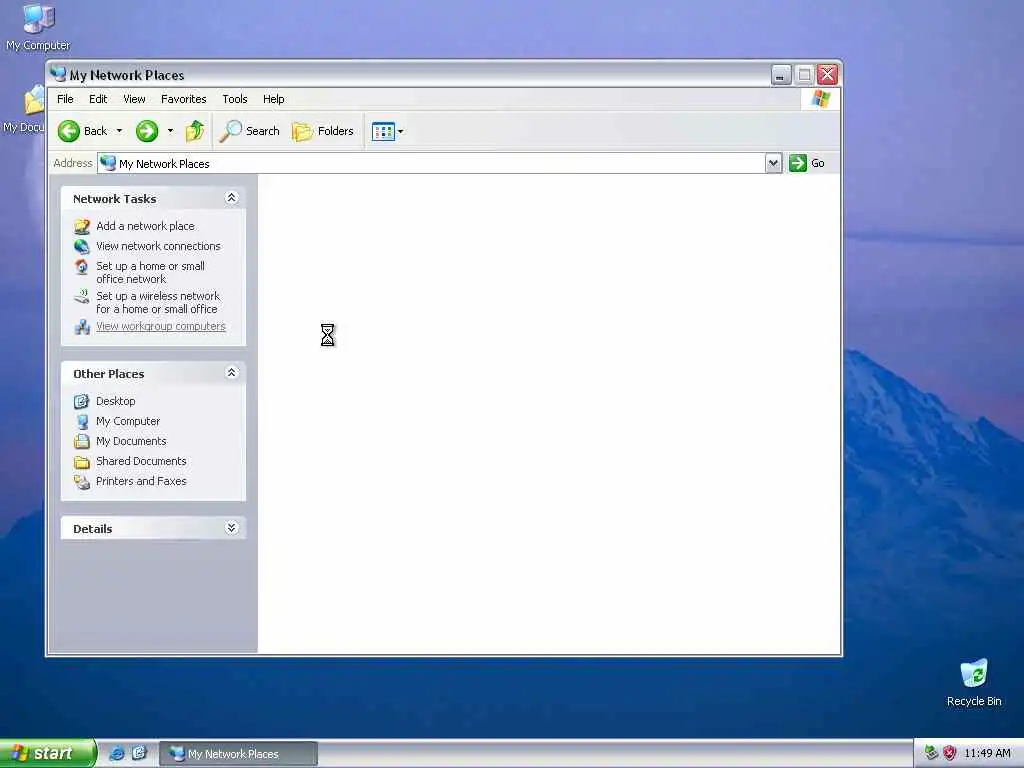Click the Shared Documents folder icon
Viewport: 1024px width, 768px height.
(x=82, y=462)
